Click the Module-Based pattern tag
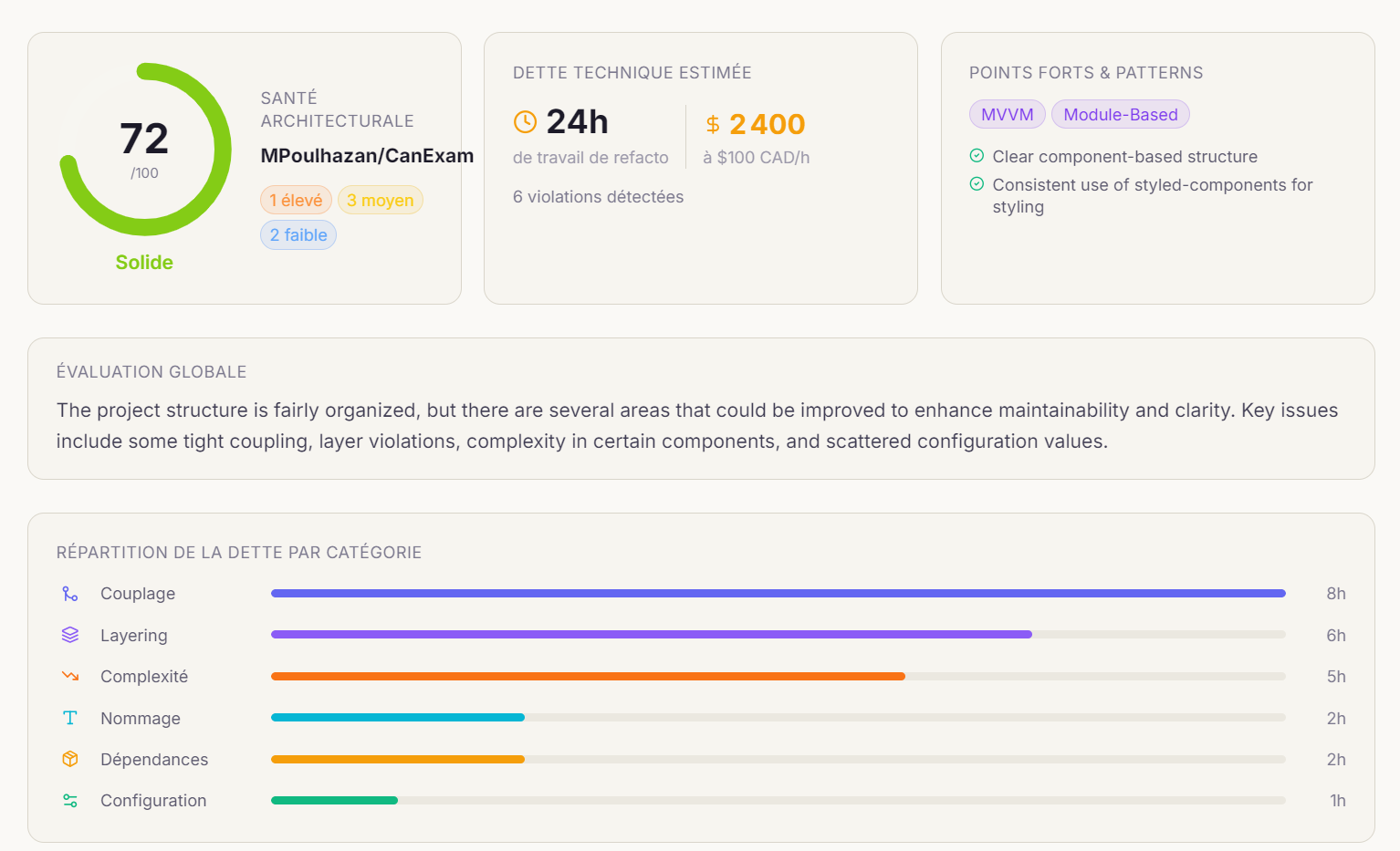This screenshot has width=1400, height=851. point(1121,114)
